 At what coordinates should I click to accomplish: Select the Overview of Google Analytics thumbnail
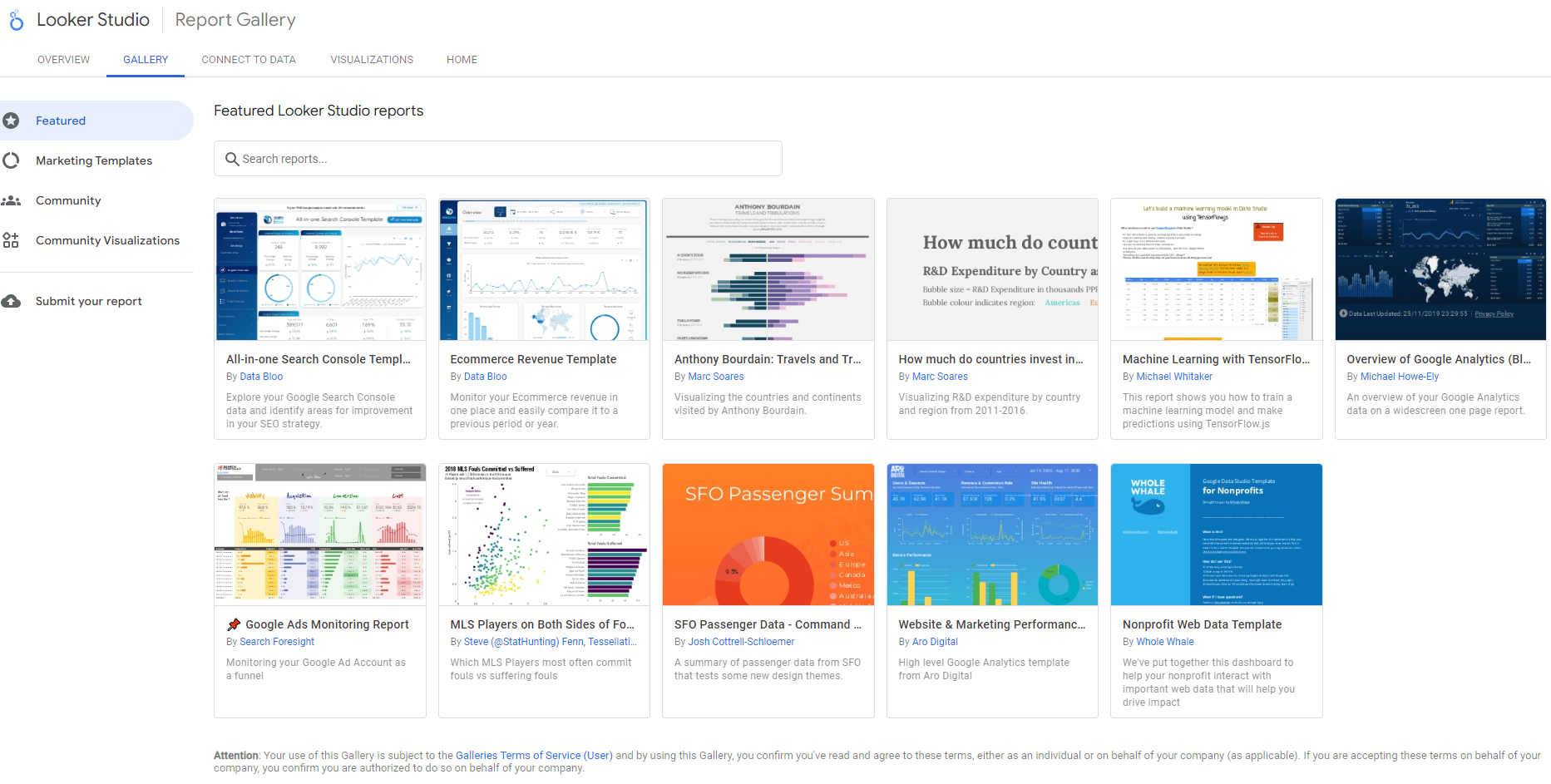pyautogui.click(x=1440, y=269)
